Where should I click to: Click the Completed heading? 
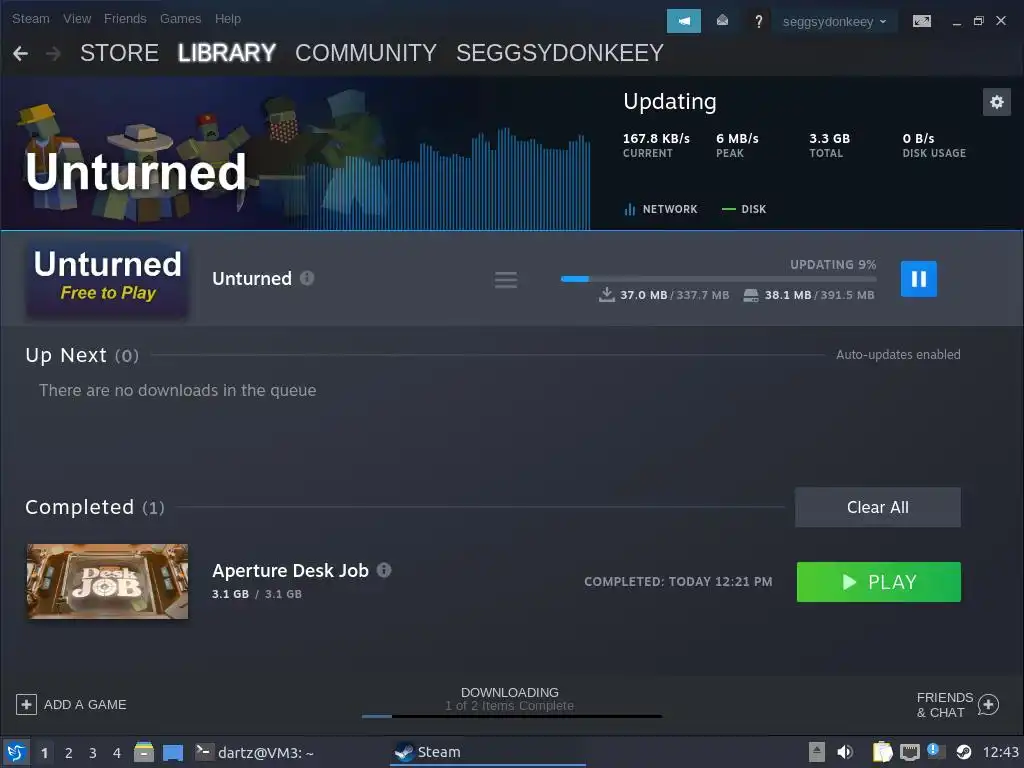point(80,507)
